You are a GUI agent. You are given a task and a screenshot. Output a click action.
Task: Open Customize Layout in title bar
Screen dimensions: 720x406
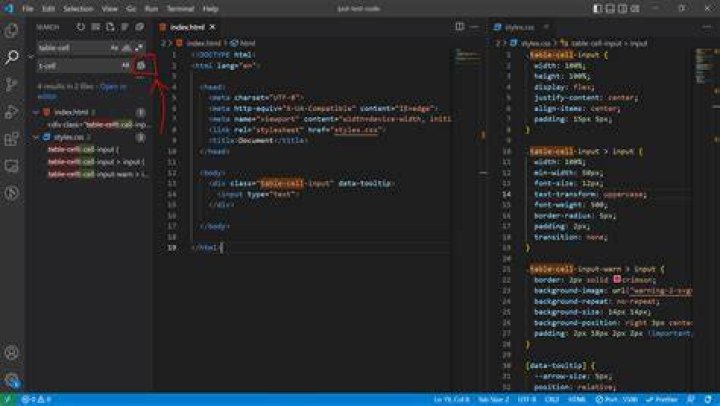[x=635, y=8]
